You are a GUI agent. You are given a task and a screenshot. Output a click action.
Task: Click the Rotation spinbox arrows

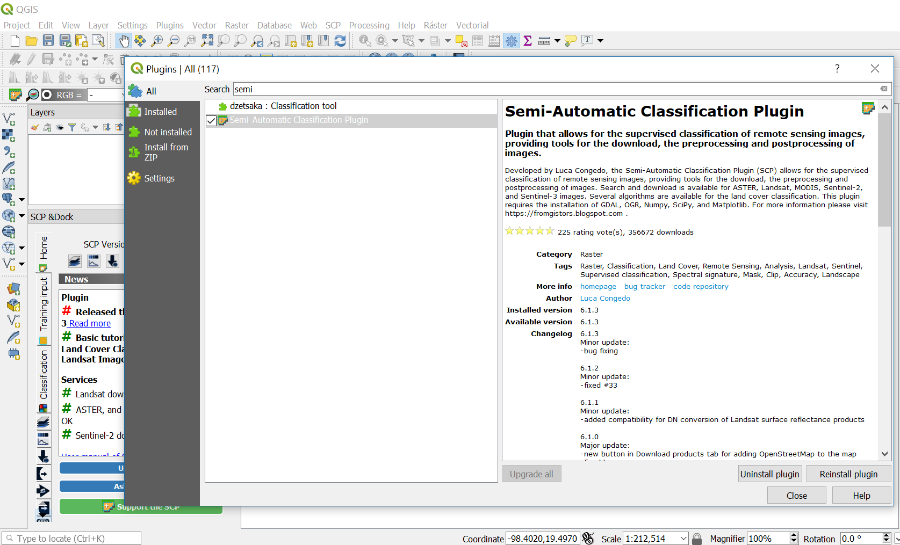[886, 538]
